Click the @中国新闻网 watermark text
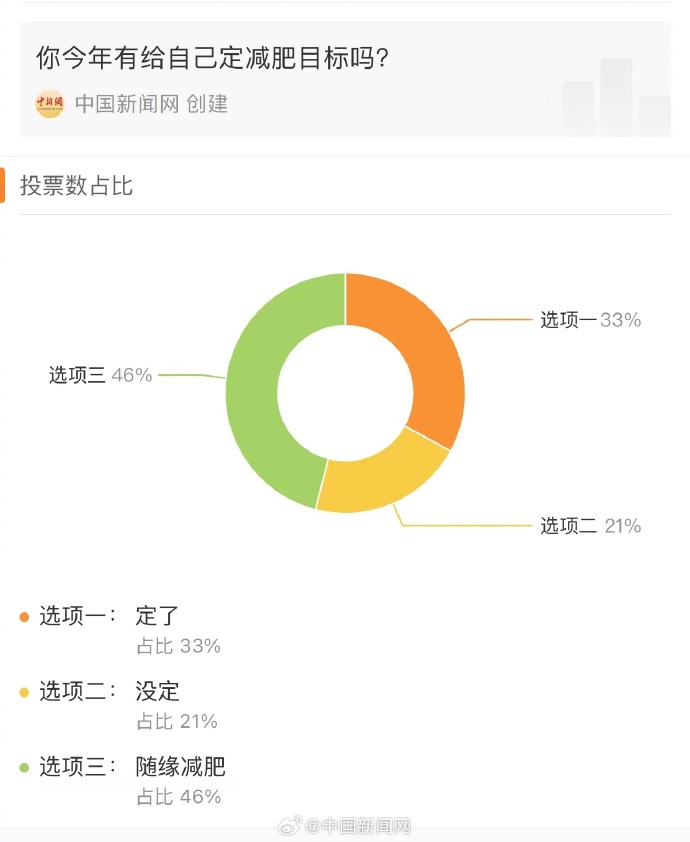 click(x=358, y=825)
